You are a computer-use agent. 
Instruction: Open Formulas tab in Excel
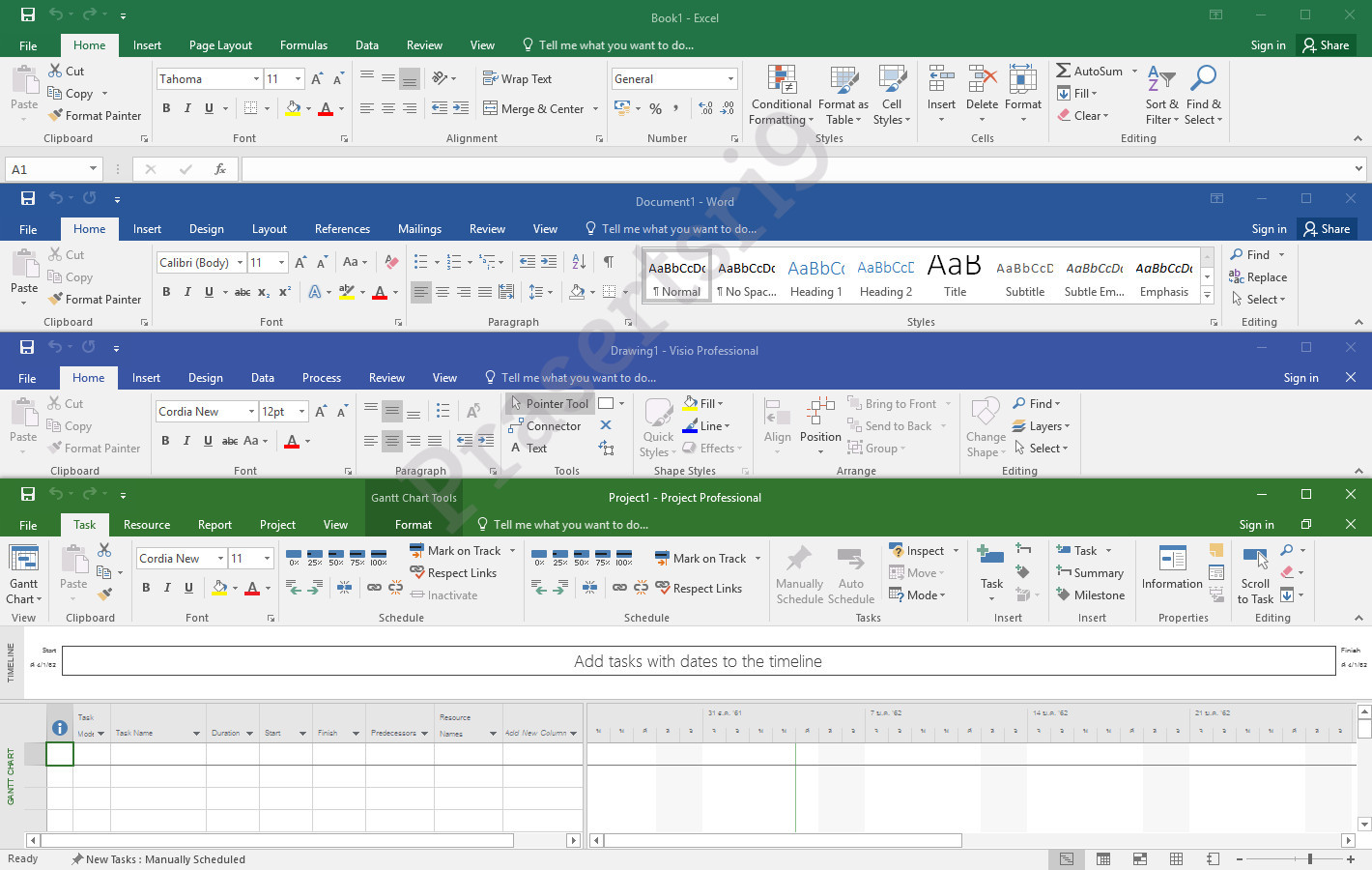[x=303, y=45]
